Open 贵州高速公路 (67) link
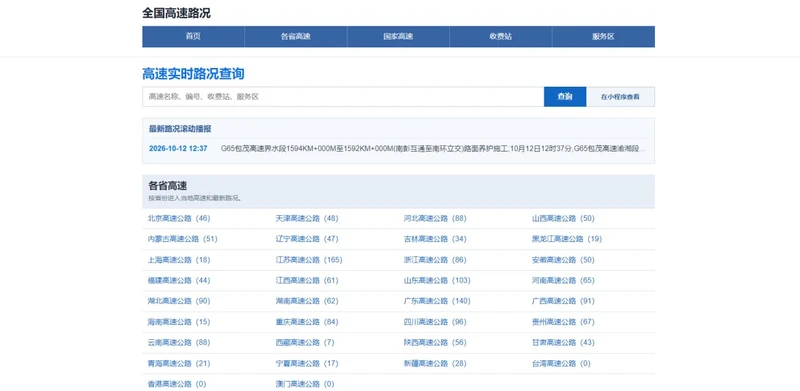 coord(563,322)
